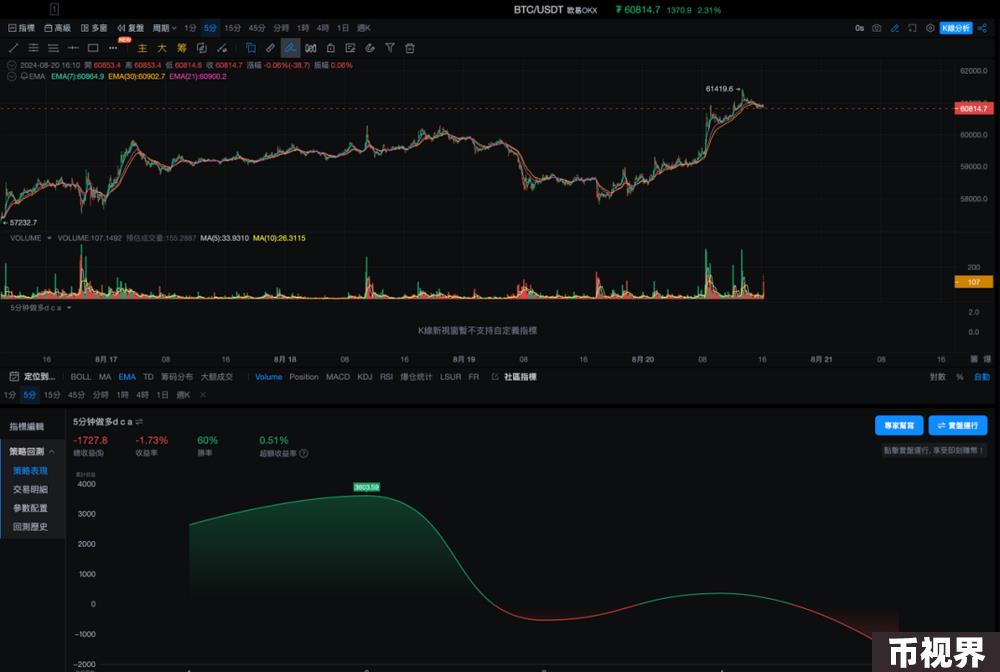Open 參數配置 in sidebar
Viewport: 1000px width, 672px height.
pyautogui.click(x=31, y=508)
